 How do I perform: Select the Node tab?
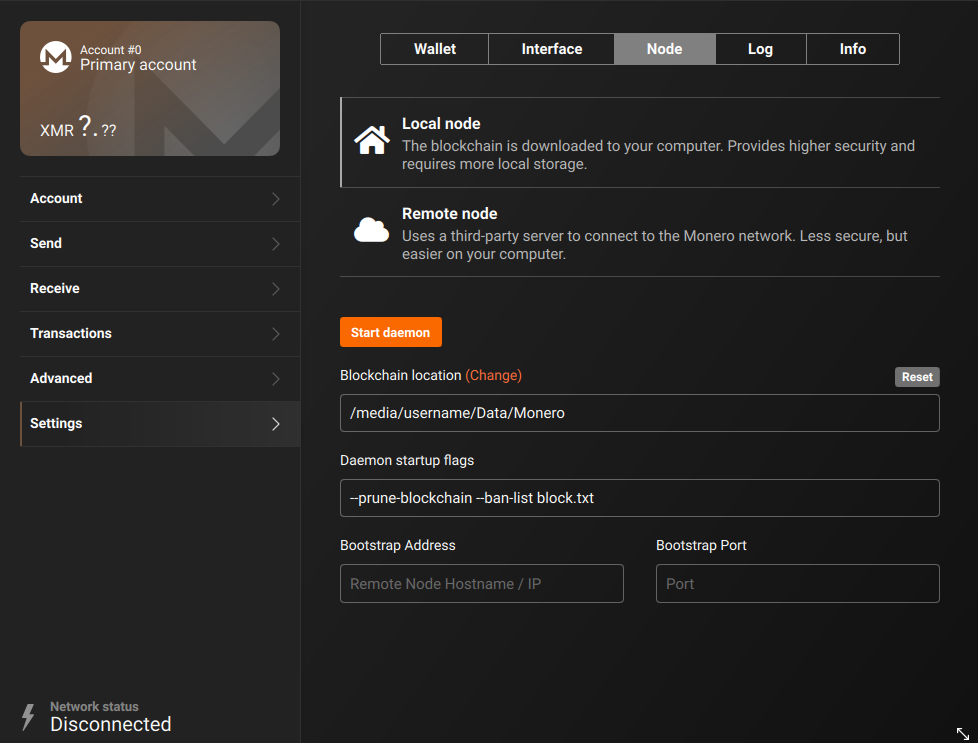(x=664, y=49)
